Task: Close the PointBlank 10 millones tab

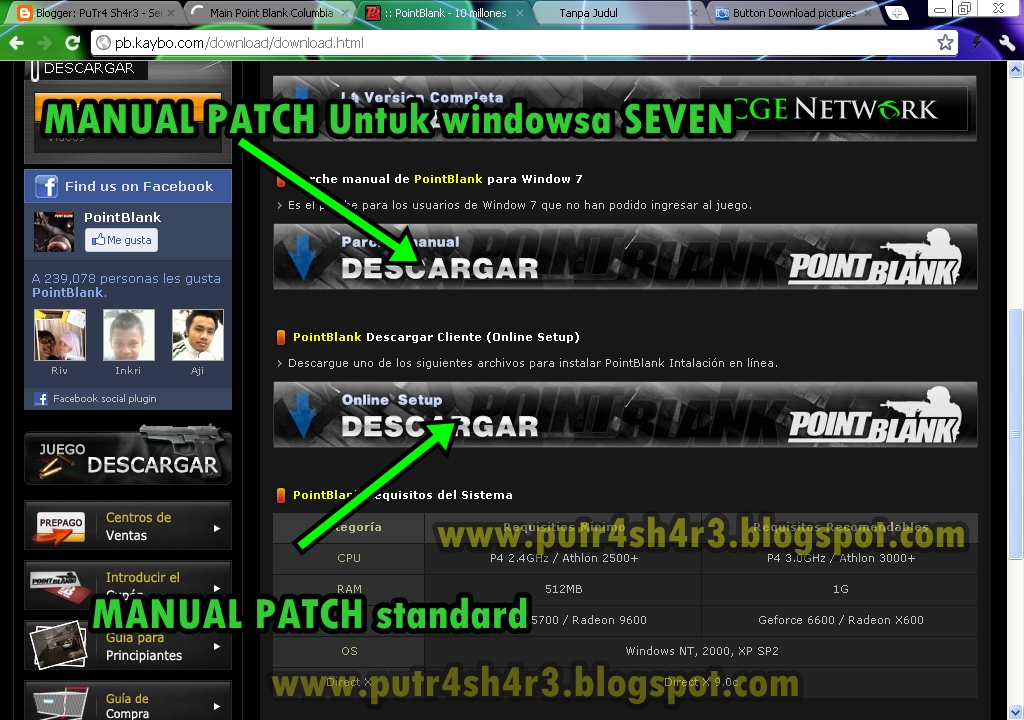Action: pos(520,12)
